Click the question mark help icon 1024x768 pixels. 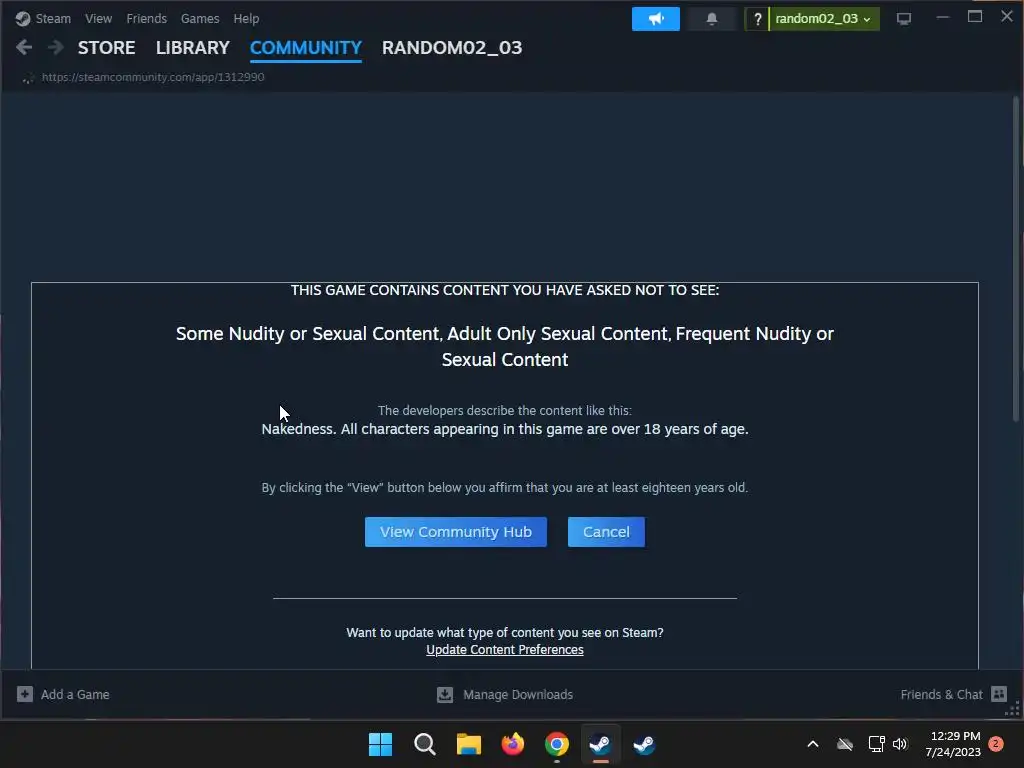point(757,19)
